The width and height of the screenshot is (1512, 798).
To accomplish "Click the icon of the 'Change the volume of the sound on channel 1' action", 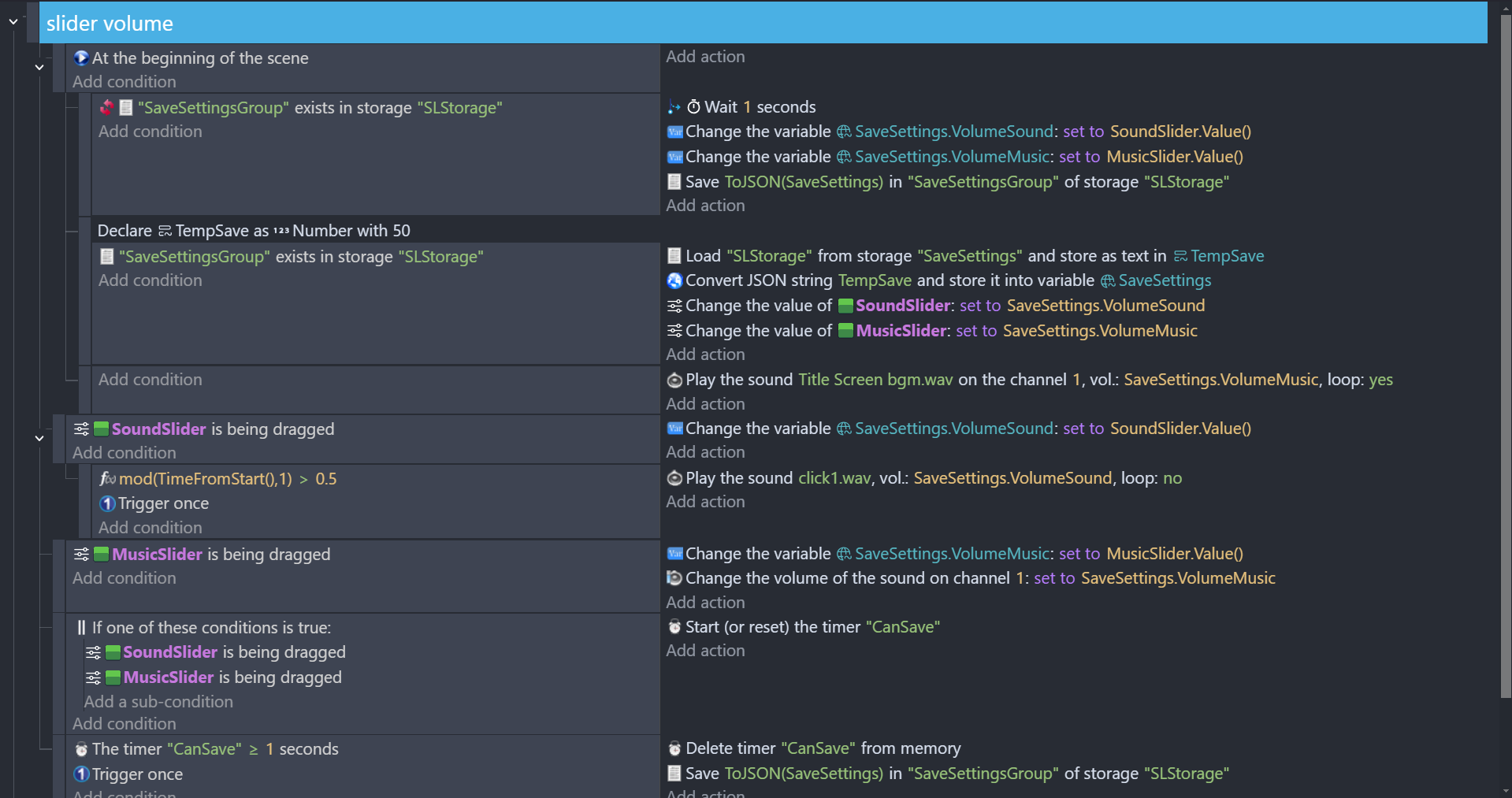I will [674, 578].
